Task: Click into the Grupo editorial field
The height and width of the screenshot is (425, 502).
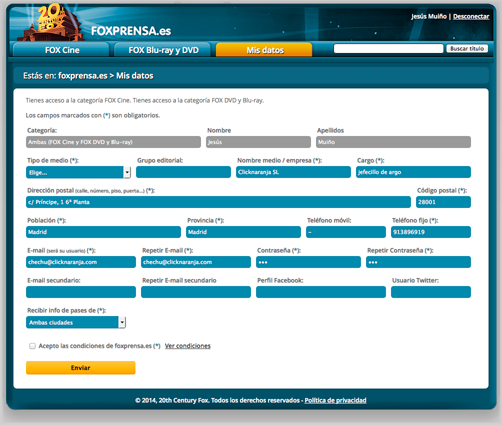Action: coord(183,172)
